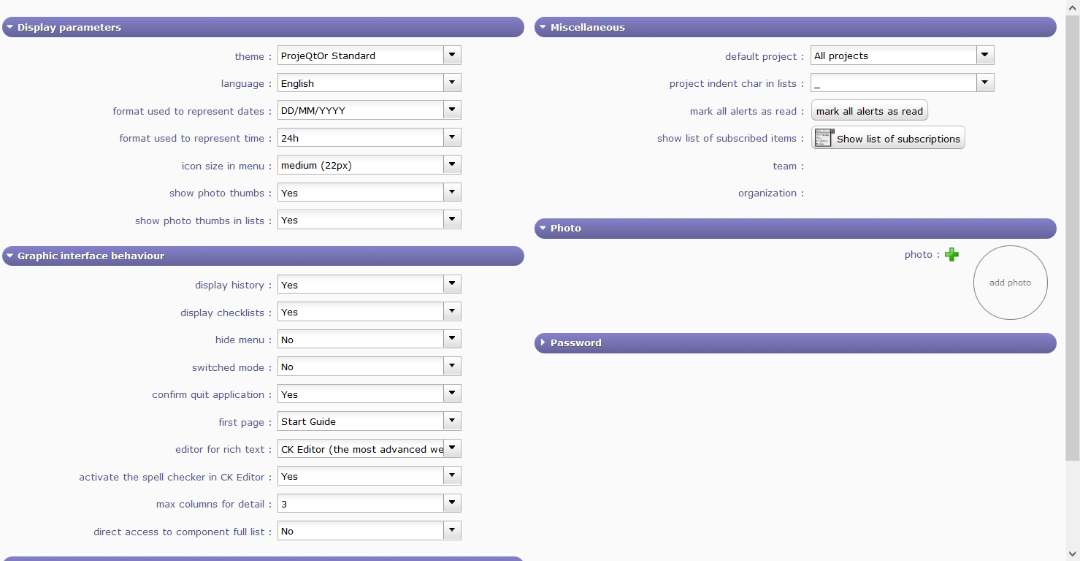Screen dimensions: 1080x561
Task: Open the icon size in menu dropdown
Action: [453, 166]
